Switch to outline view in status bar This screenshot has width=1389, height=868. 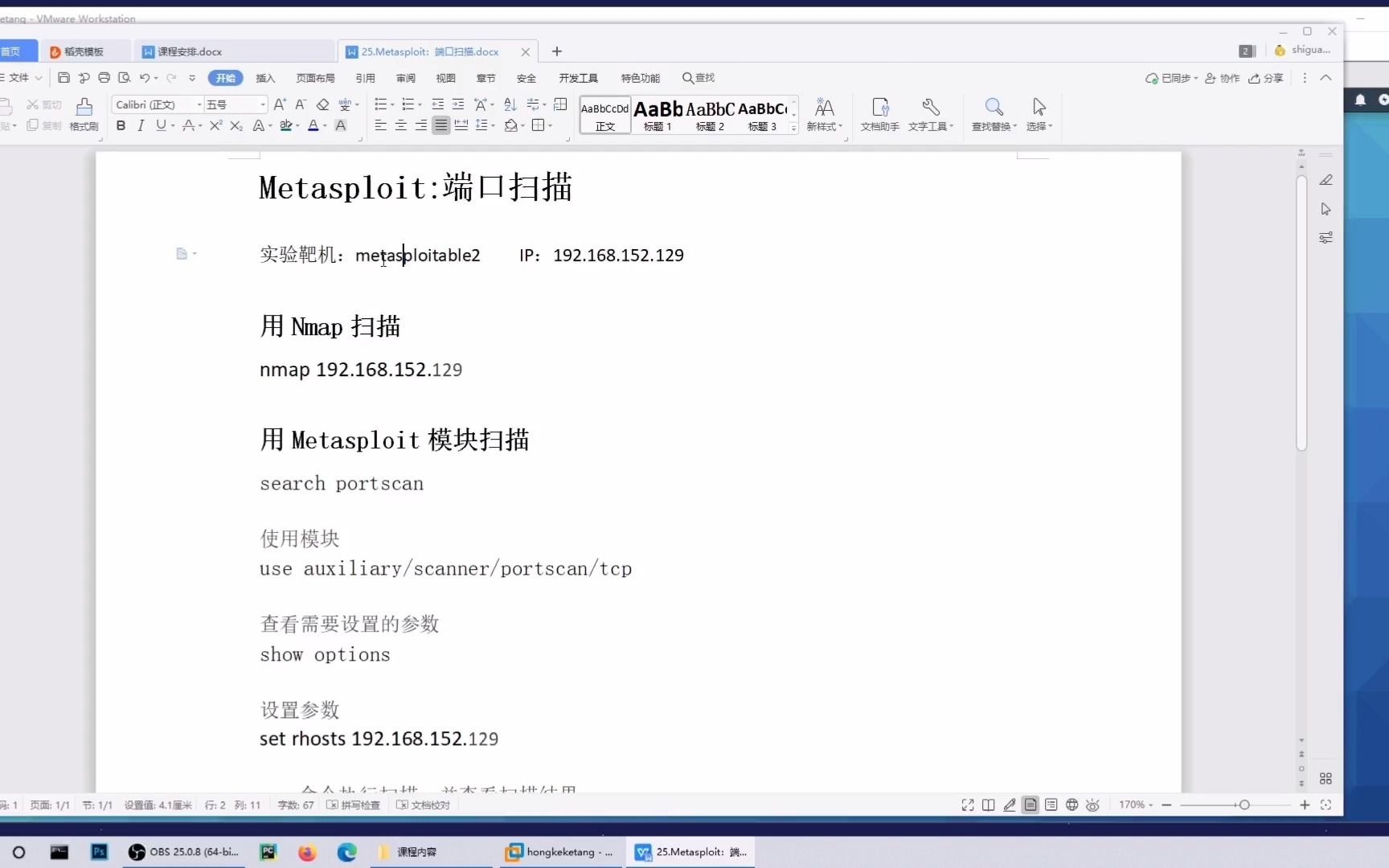coord(1051,805)
